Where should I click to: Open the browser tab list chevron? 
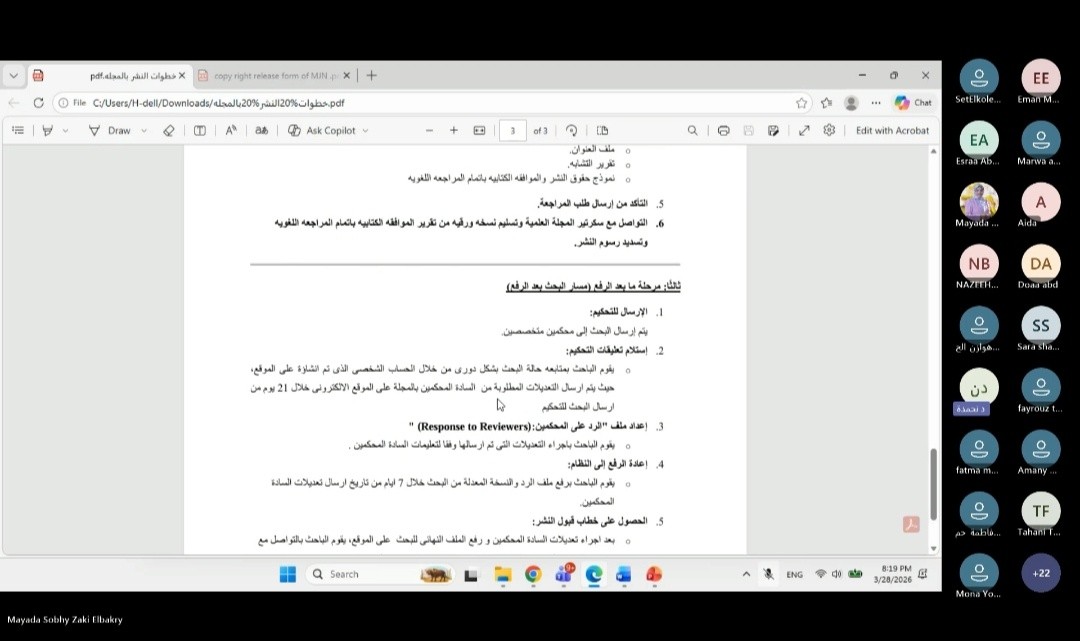13,75
